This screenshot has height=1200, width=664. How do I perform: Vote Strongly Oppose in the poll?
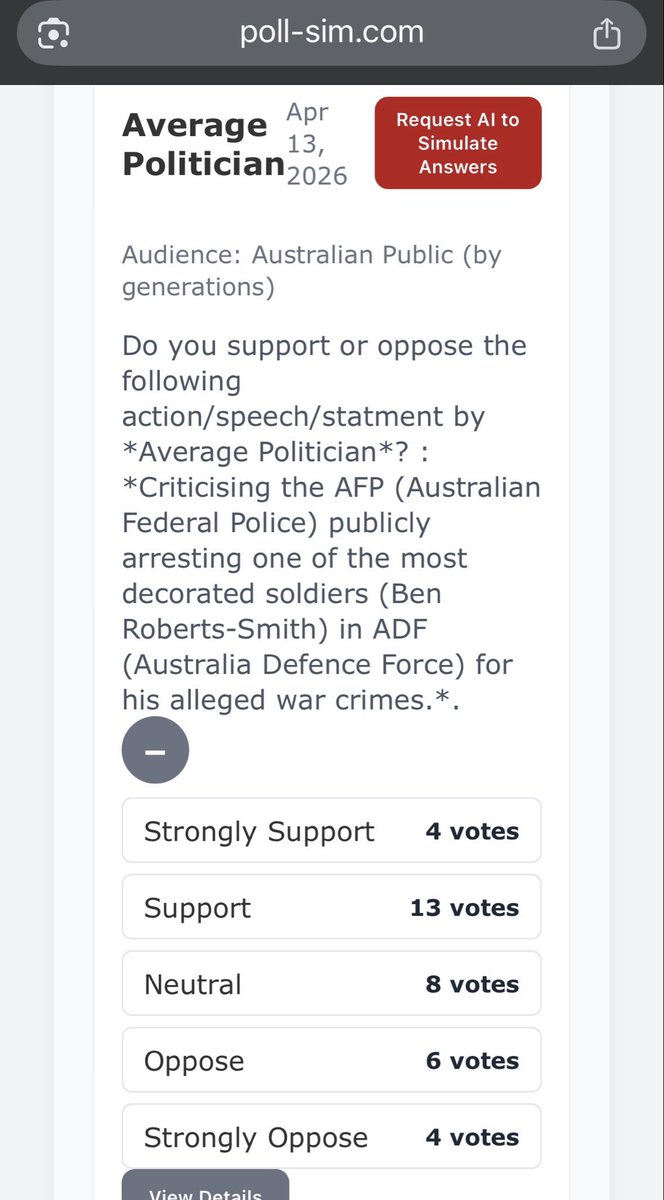[x=331, y=1136]
